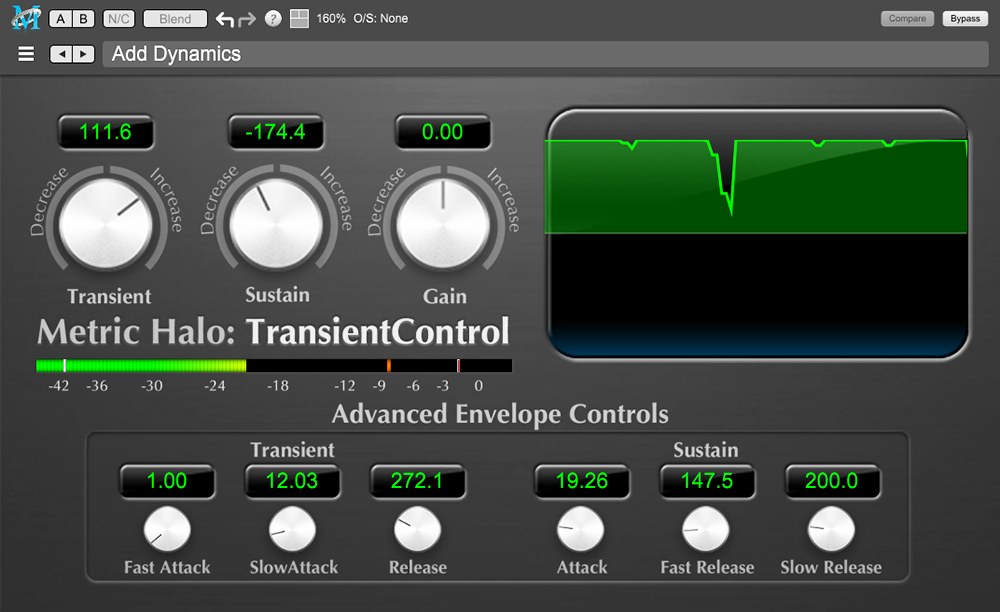Click the Sustain value field showing -174.4
The height and width of the screenshot is (612, 1000).
(x=273, y=132)
